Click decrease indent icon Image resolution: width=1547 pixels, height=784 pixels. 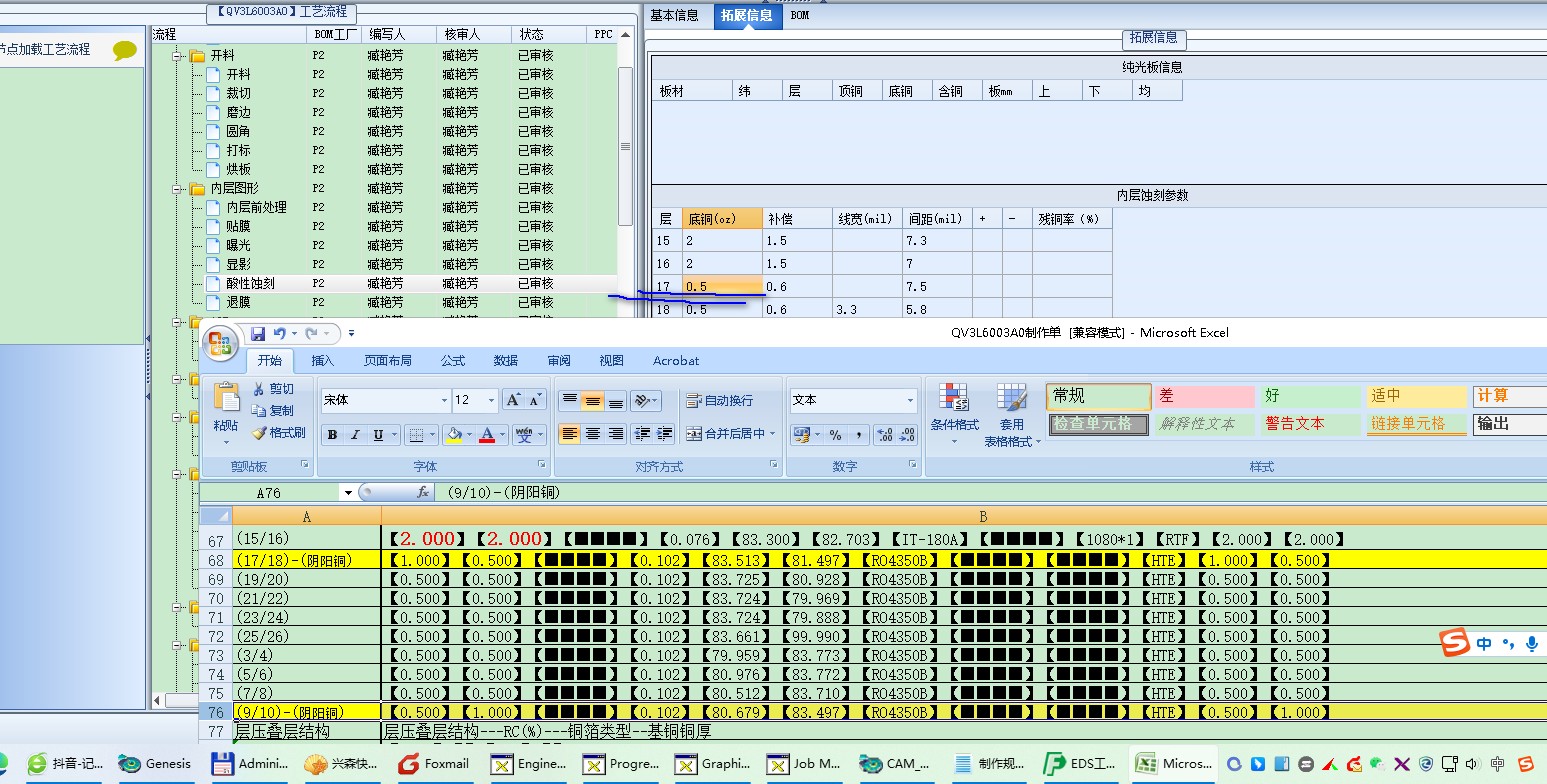click(642, 434)
